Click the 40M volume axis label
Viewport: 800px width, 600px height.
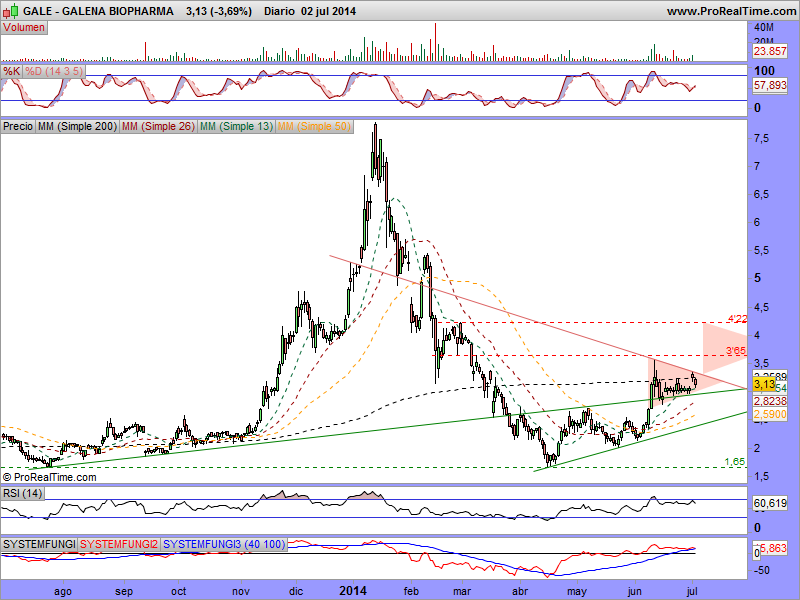764,28
